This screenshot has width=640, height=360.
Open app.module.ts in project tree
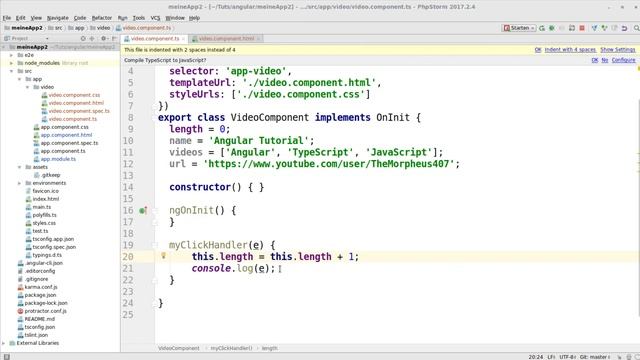(x=58, y=159)
